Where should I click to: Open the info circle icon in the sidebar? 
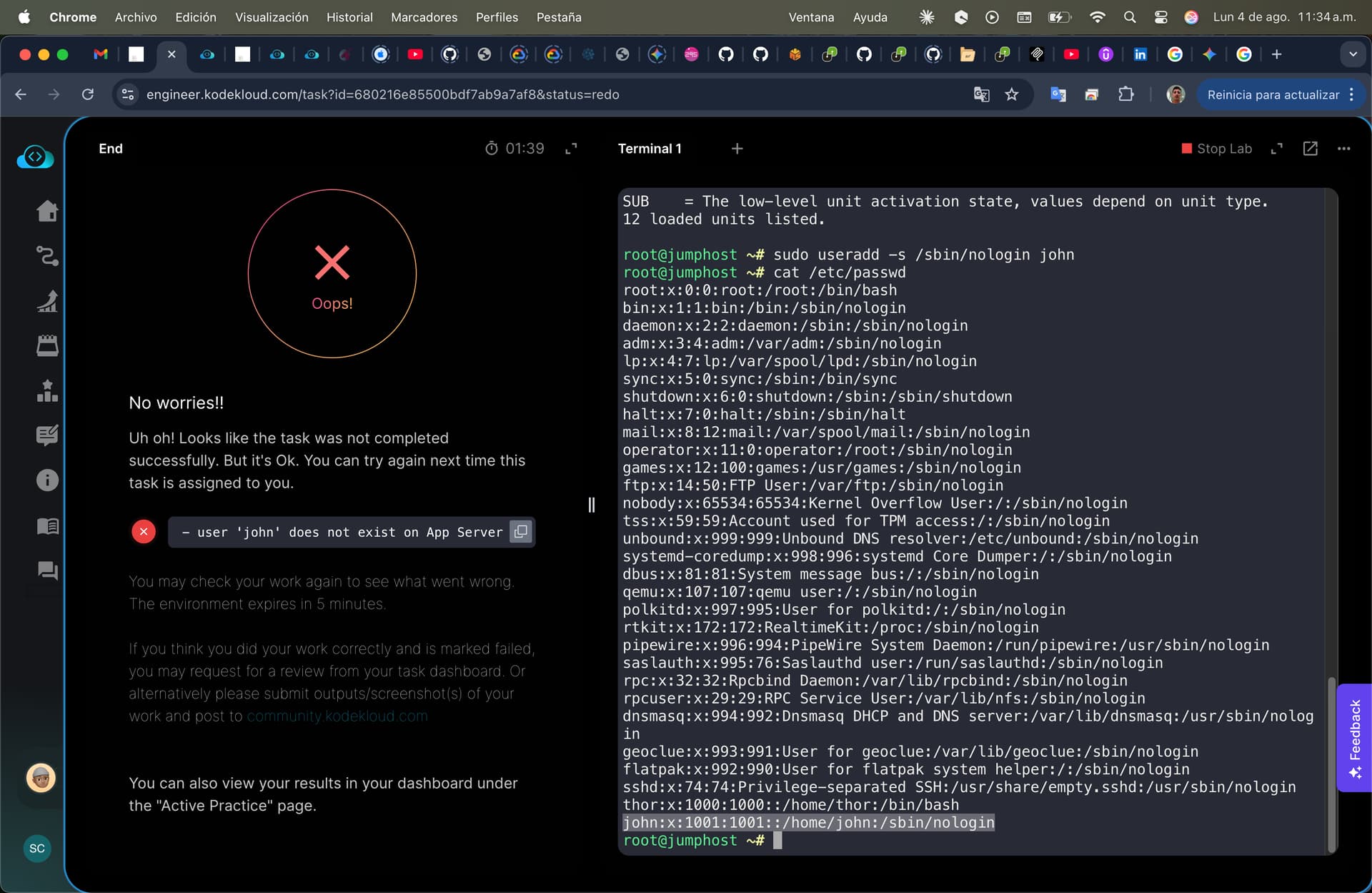click(47, 480)
